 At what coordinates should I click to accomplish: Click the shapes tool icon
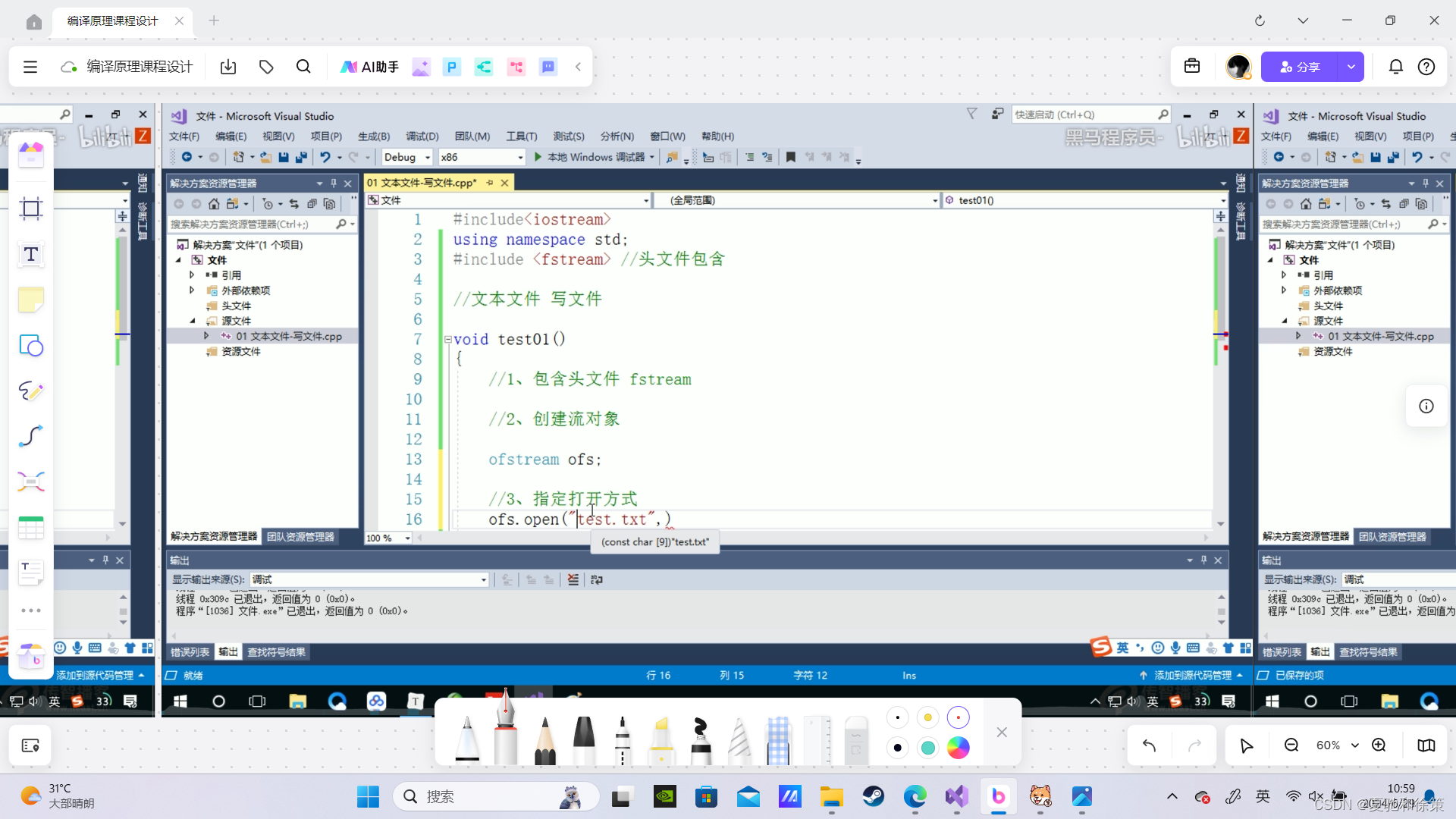pyautogui.click(x=31, y=346)
